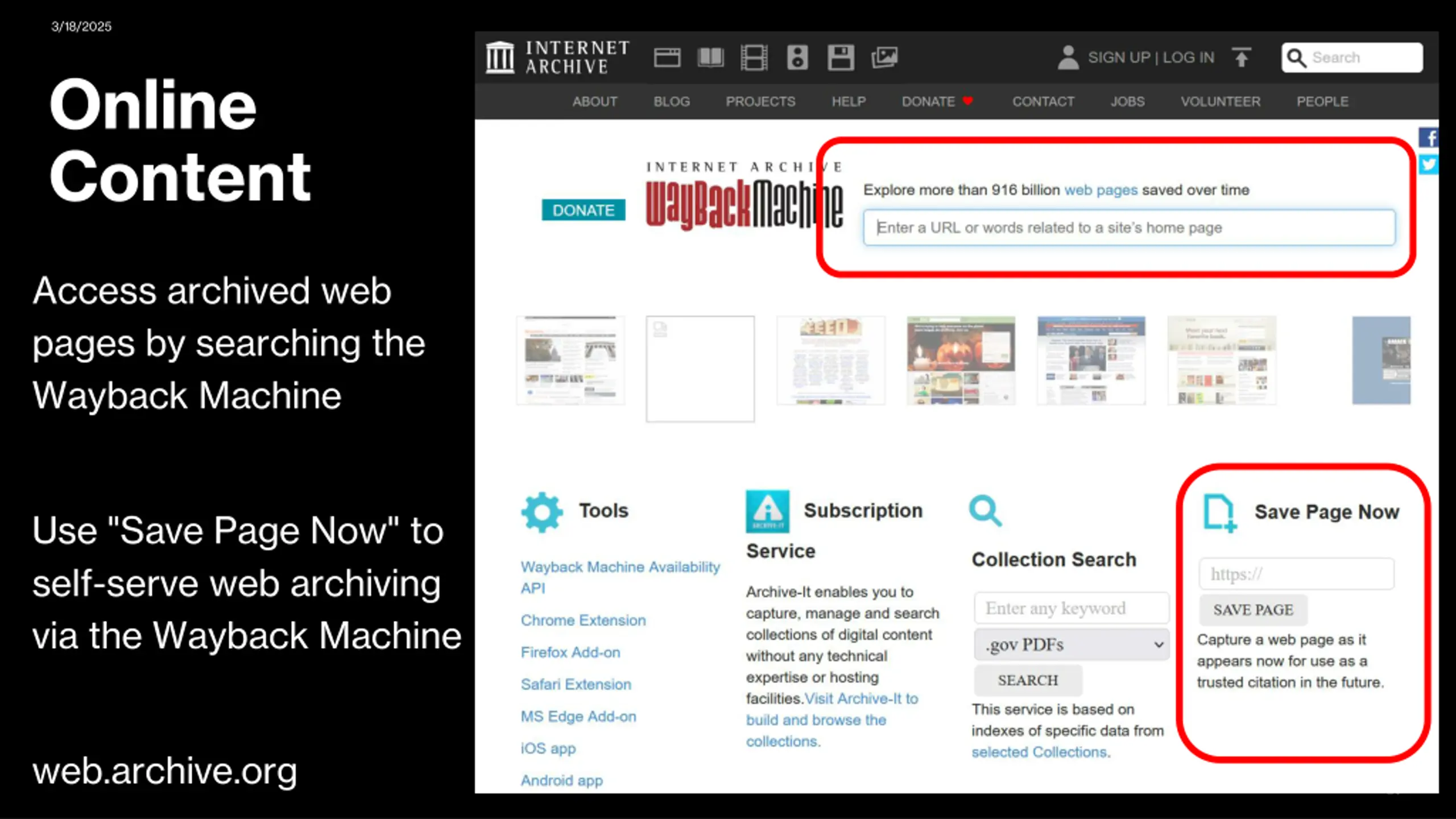1456x819 pixels.
Task: Click the SAVE PAGE button
Action: tap(1253, 610)
